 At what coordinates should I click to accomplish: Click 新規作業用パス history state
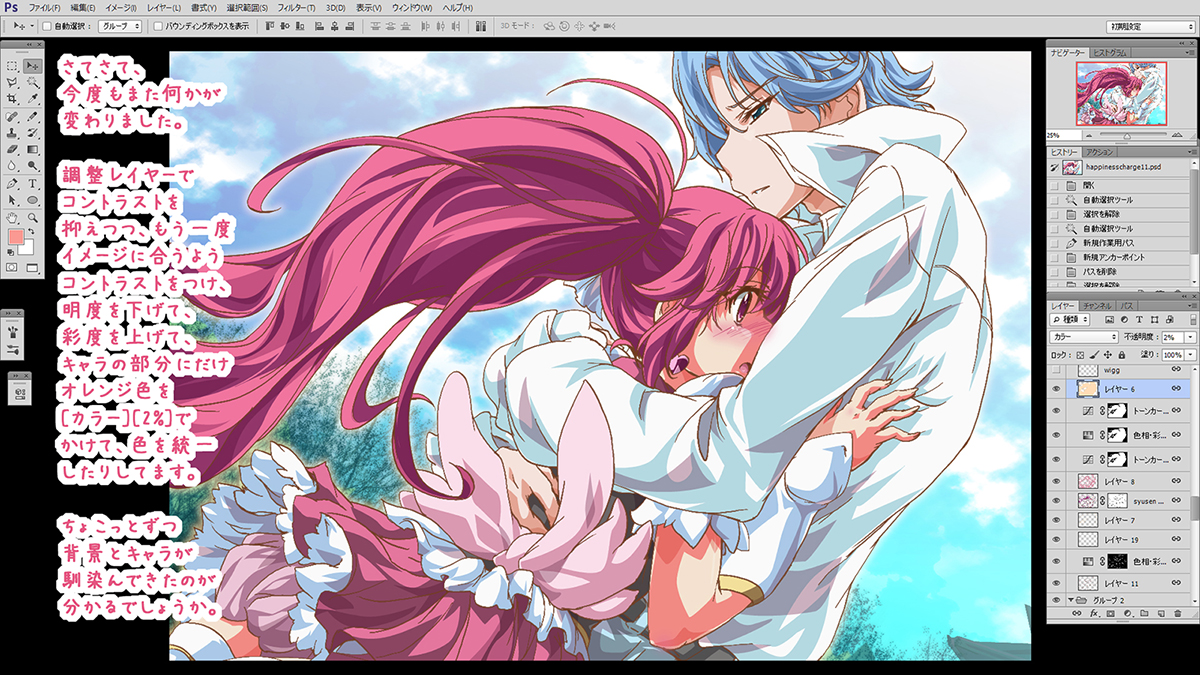click(1107, 243)
